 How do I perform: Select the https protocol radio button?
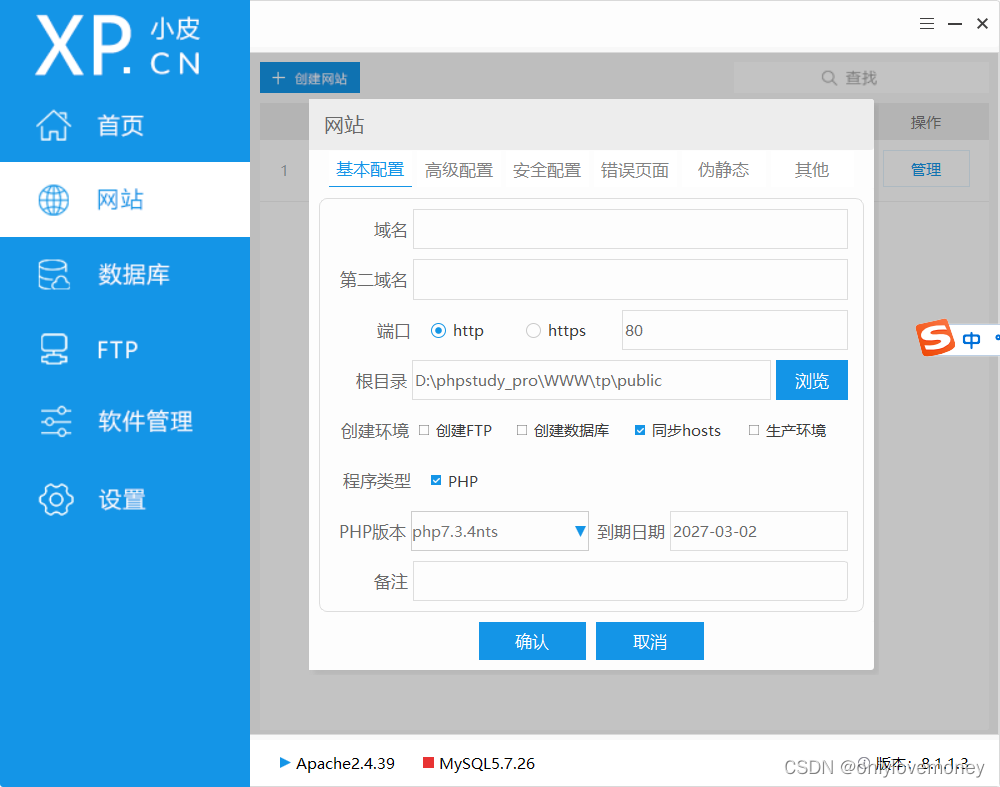click(532, 330)
